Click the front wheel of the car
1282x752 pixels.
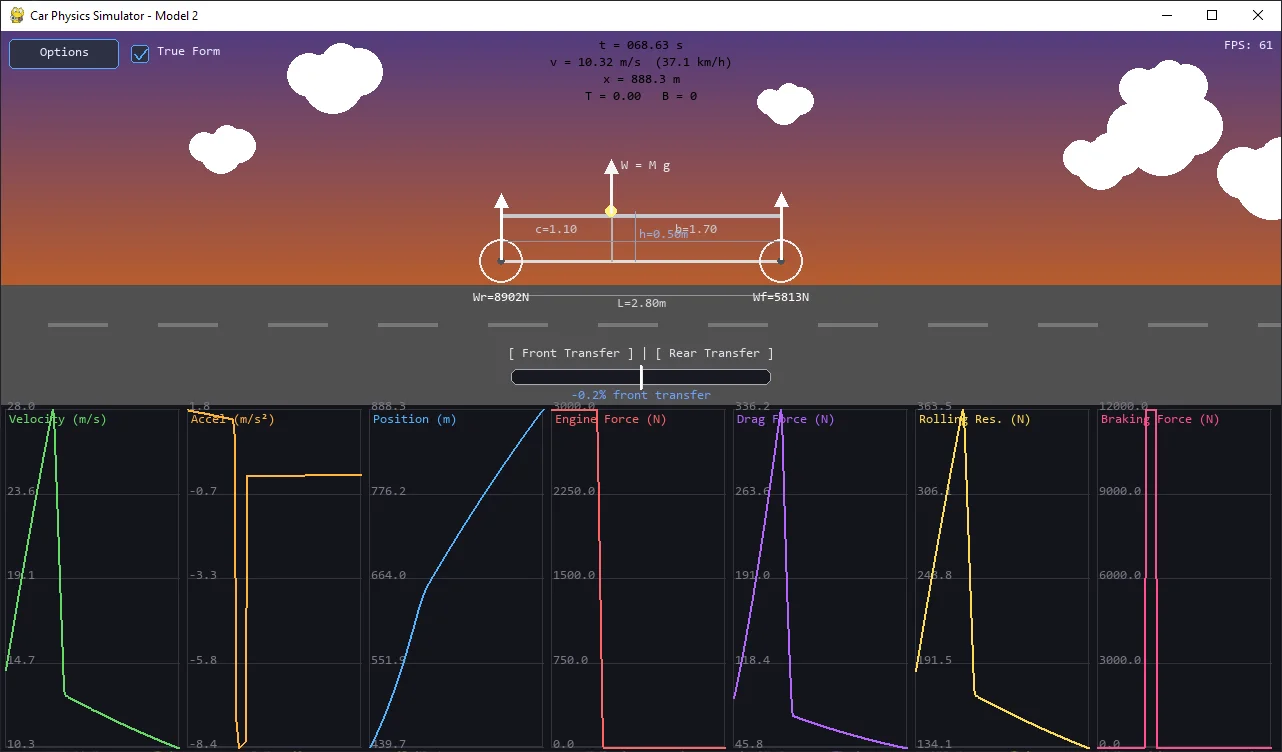pos(781,261)
